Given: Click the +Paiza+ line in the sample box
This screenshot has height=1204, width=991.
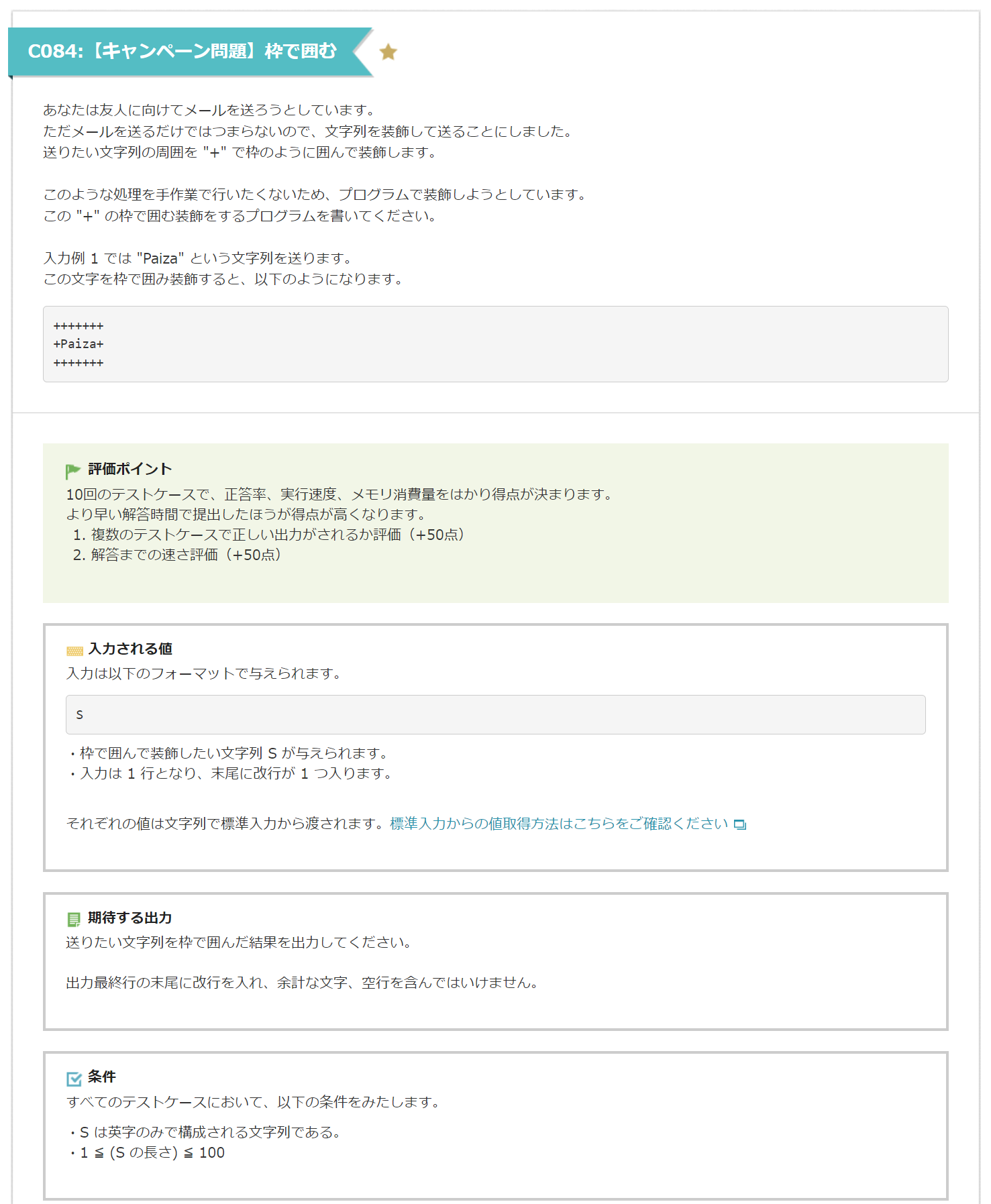Looking at the screenshot, I should 79,344.
